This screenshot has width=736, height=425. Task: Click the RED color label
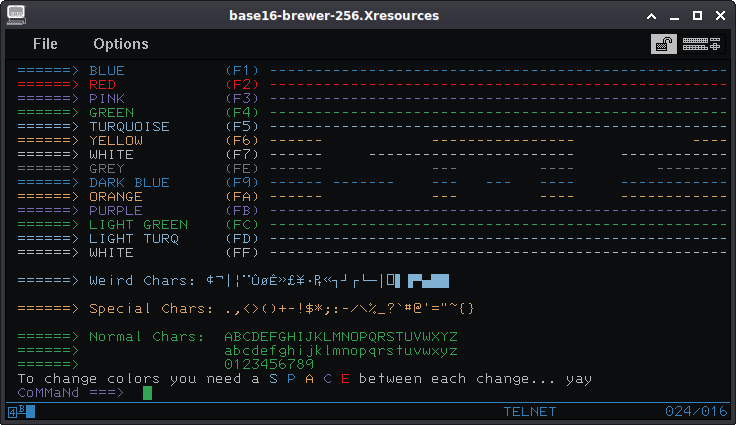pyautogui.click(x=102, y=85)
